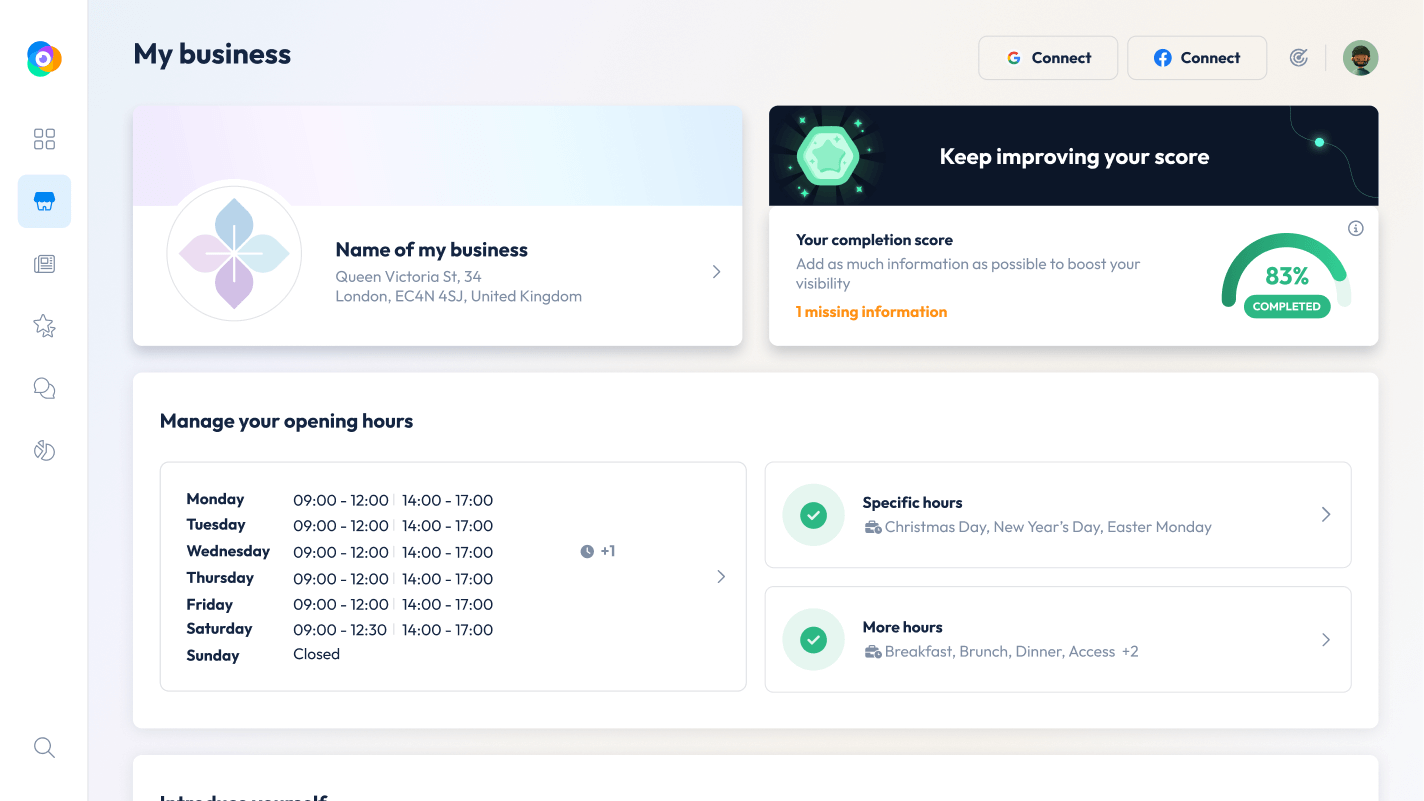Click the colorful app logo in sidebar

[x=44, y=59]
